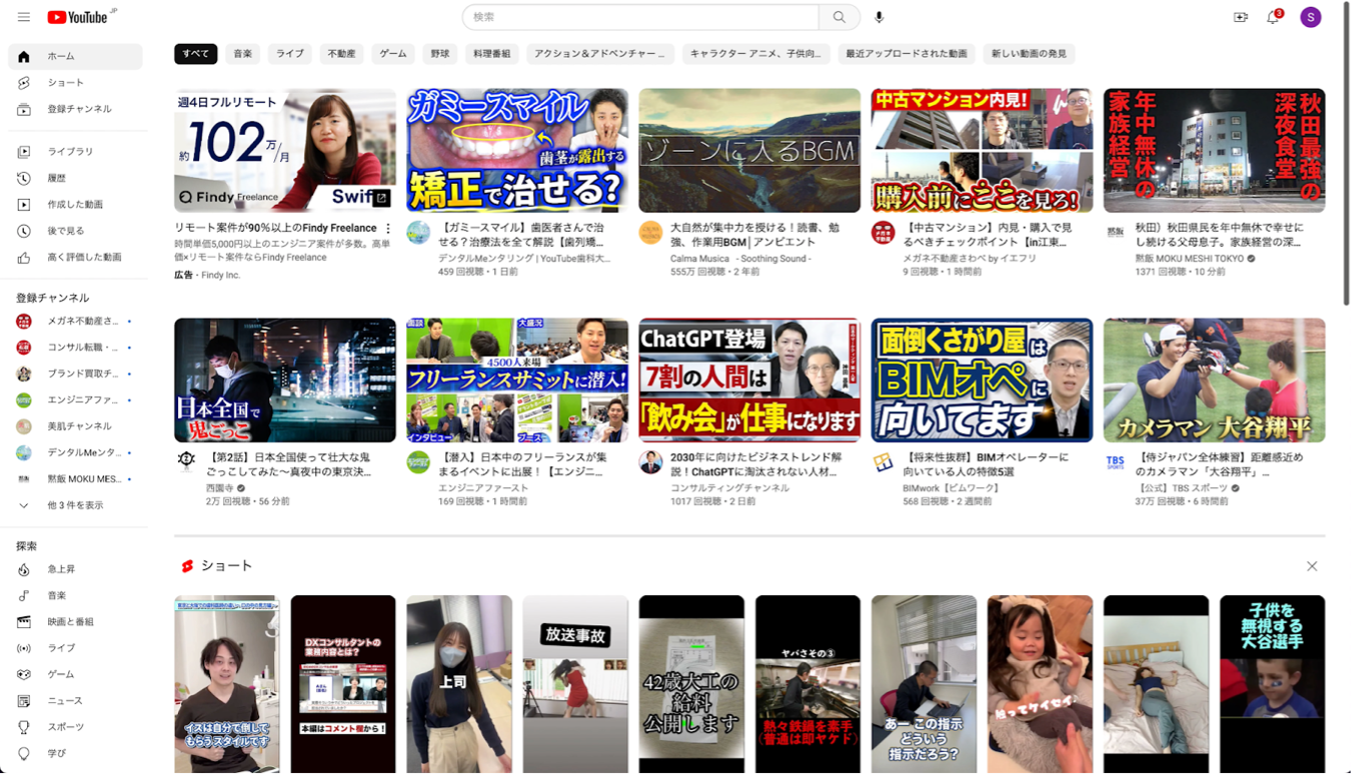Viewport: 1353px width, 776px height.
Task: Go to ショート in sidebar
Action: 66,83
